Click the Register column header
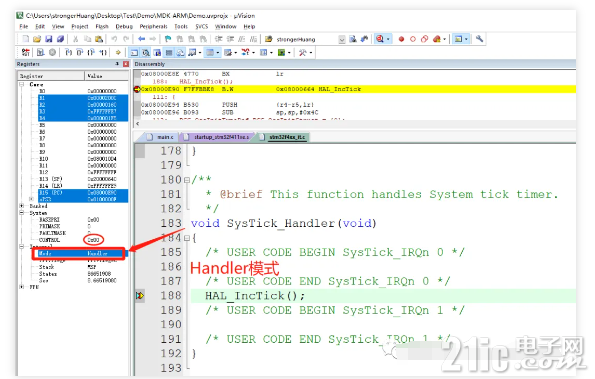 click(51, 76)
